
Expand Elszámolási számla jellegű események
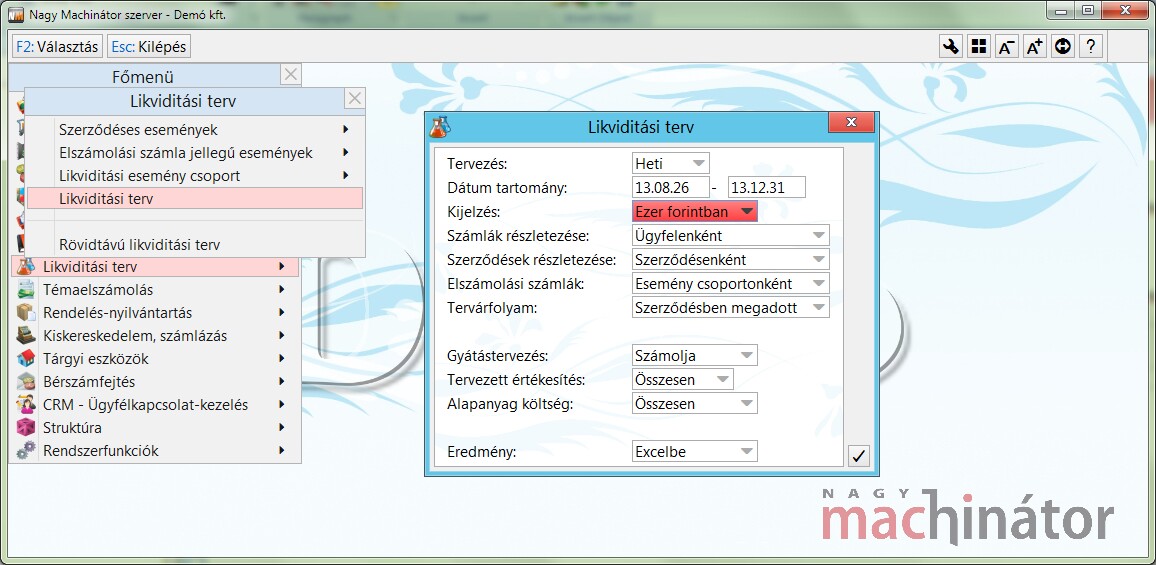(x=195, y=153)
